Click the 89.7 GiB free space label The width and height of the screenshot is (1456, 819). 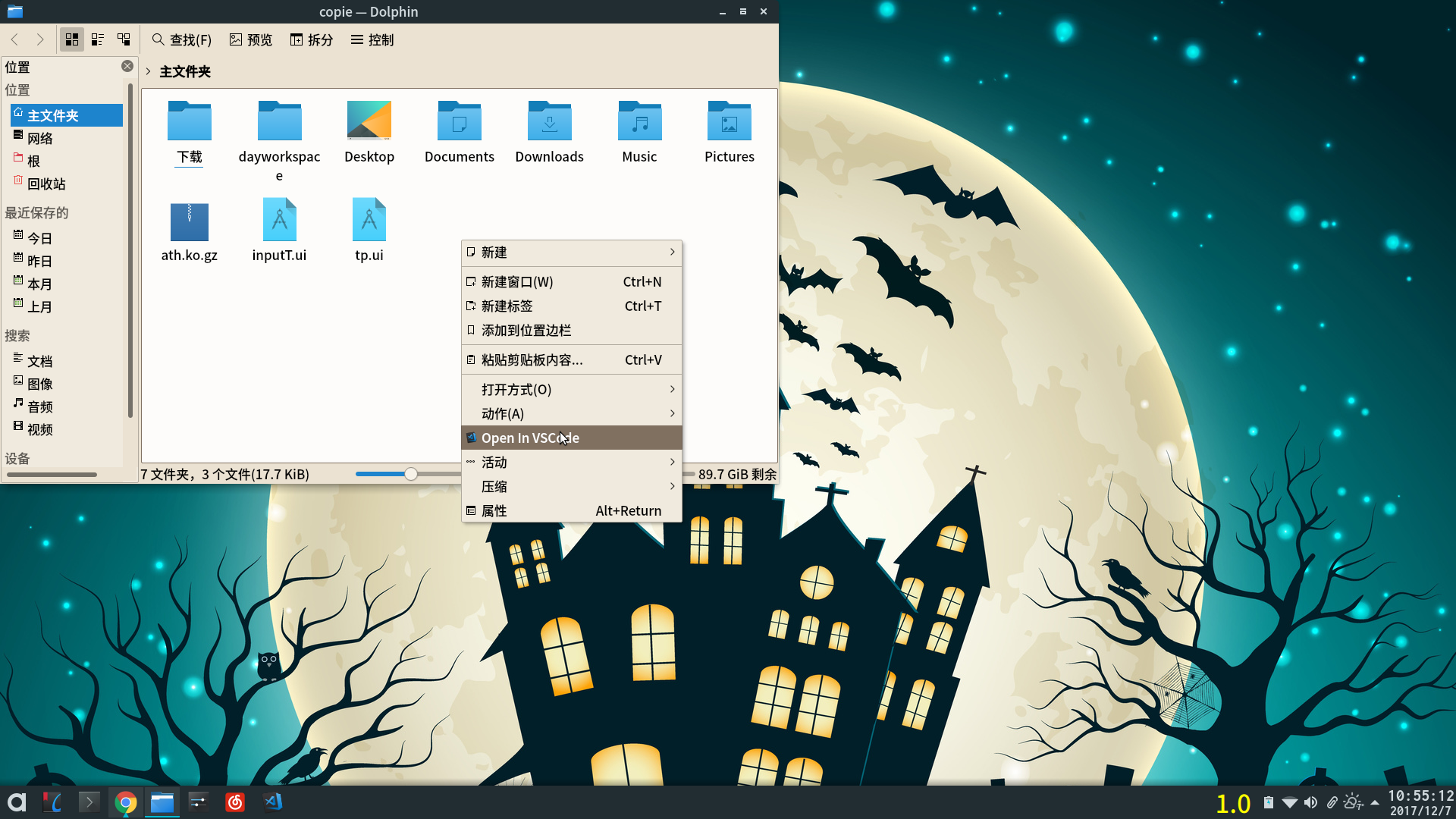coord(737,474)
